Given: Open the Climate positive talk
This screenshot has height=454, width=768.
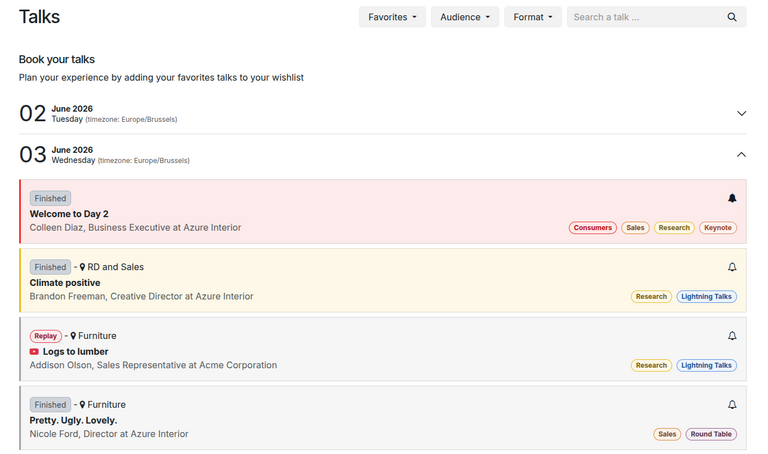Looking at the screenshot, I should click(65, 283).
